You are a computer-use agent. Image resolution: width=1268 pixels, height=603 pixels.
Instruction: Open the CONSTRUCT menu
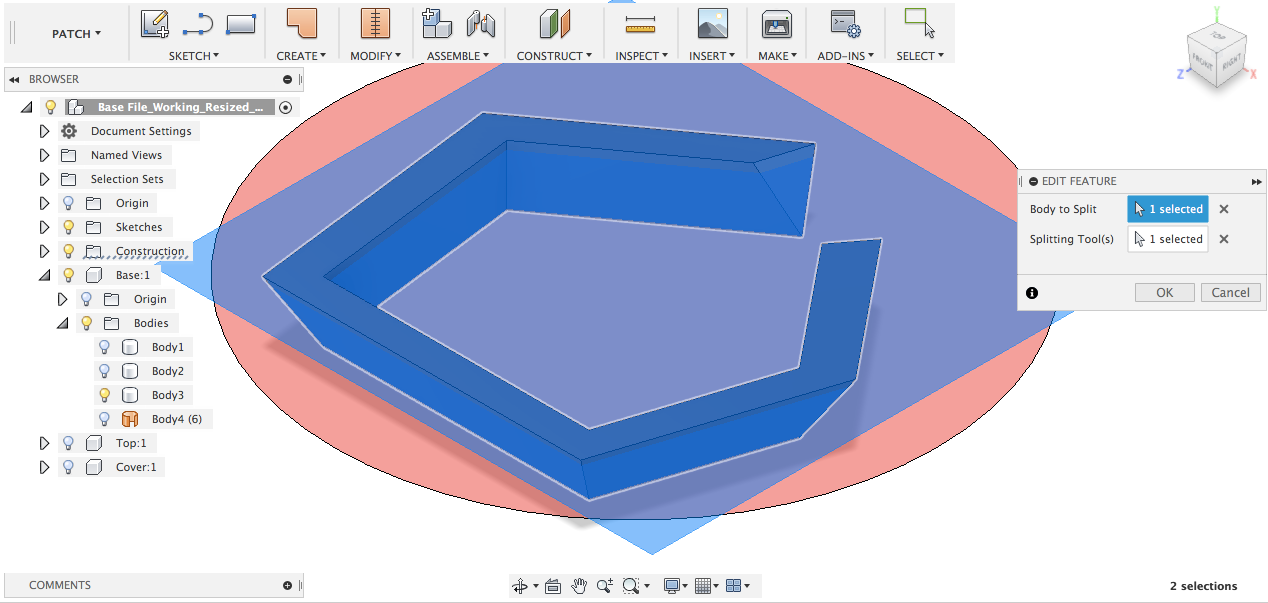(x=554, y=56)
